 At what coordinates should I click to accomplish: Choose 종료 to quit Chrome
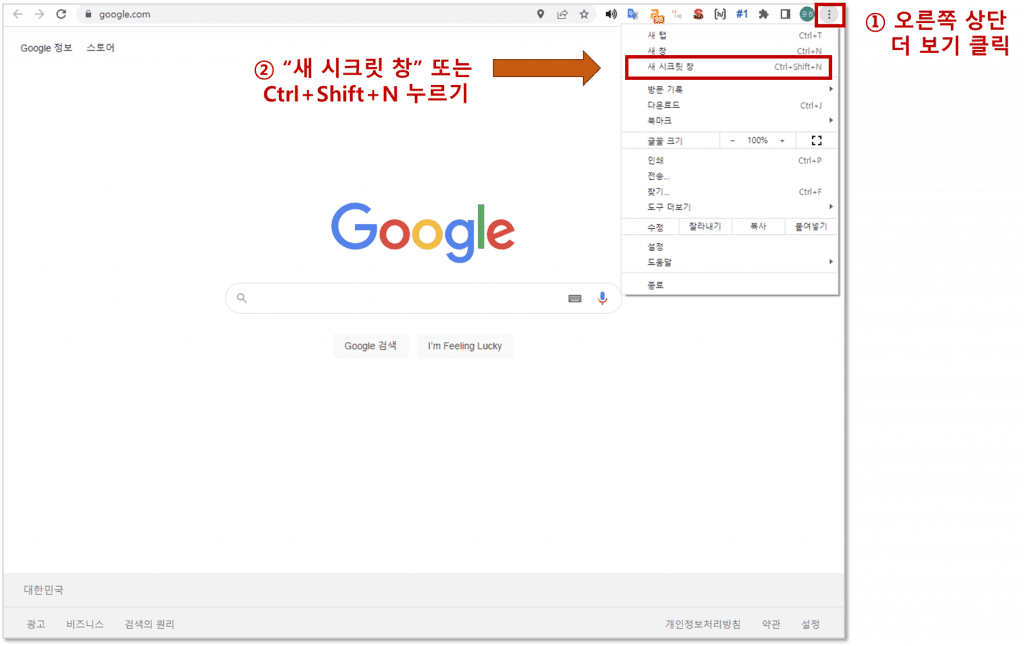point(730,285)
